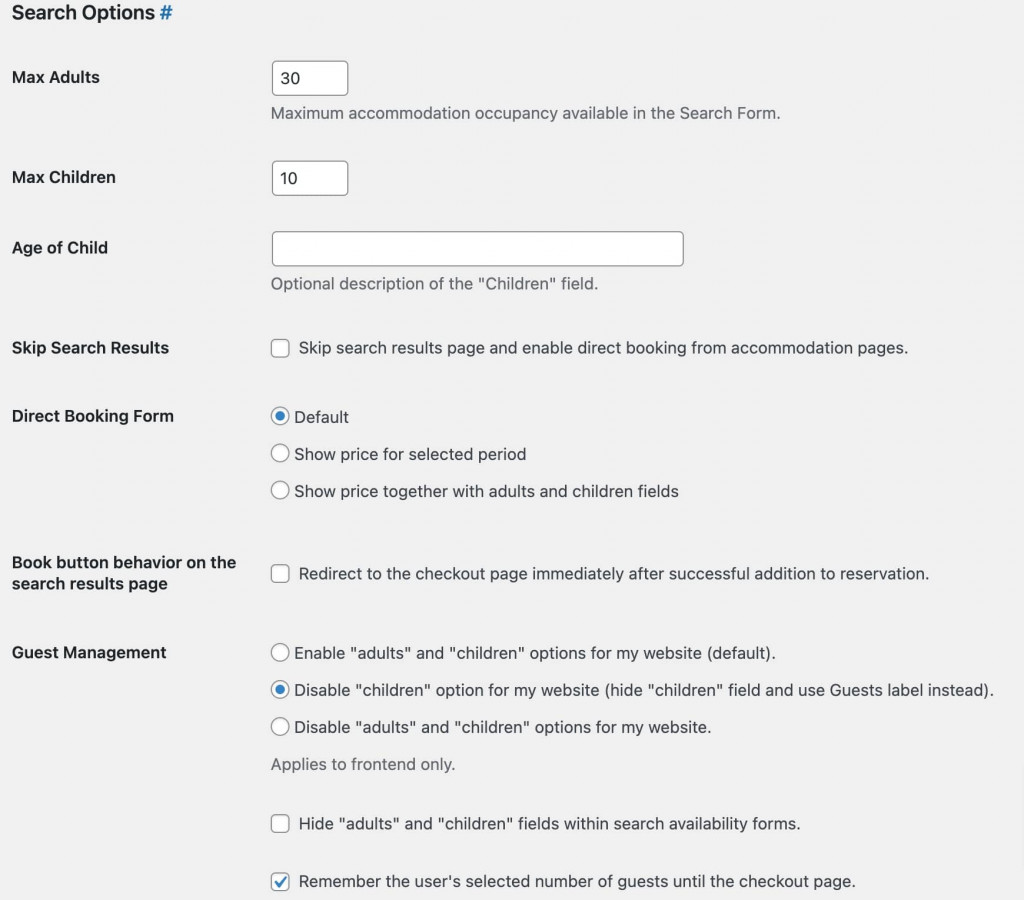This screenshot has width=1024, height=900.
Task: Click the Remember selected number of guests label
Action: point(577,882)
